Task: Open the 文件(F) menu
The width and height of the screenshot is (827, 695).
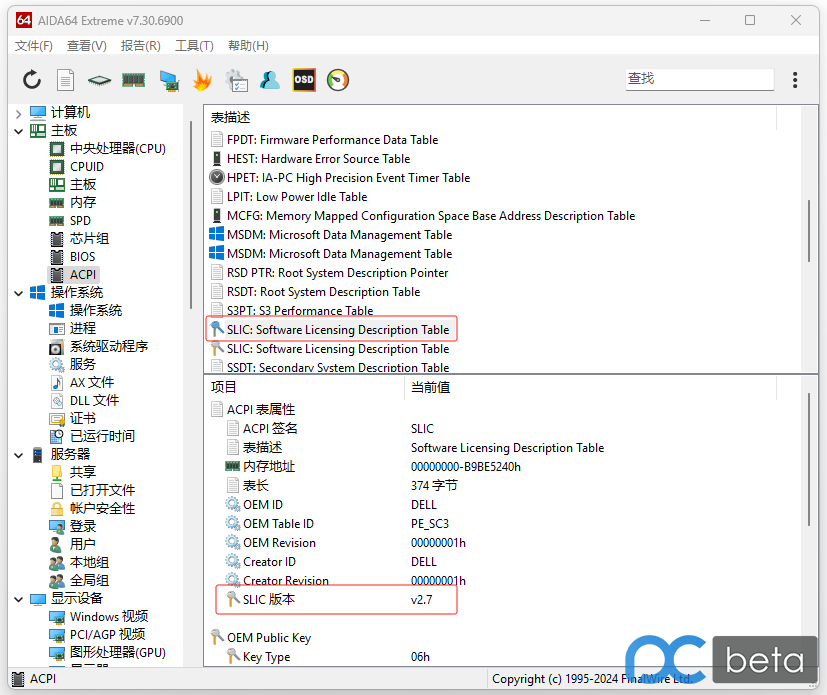Action: (x=34, y=46)
